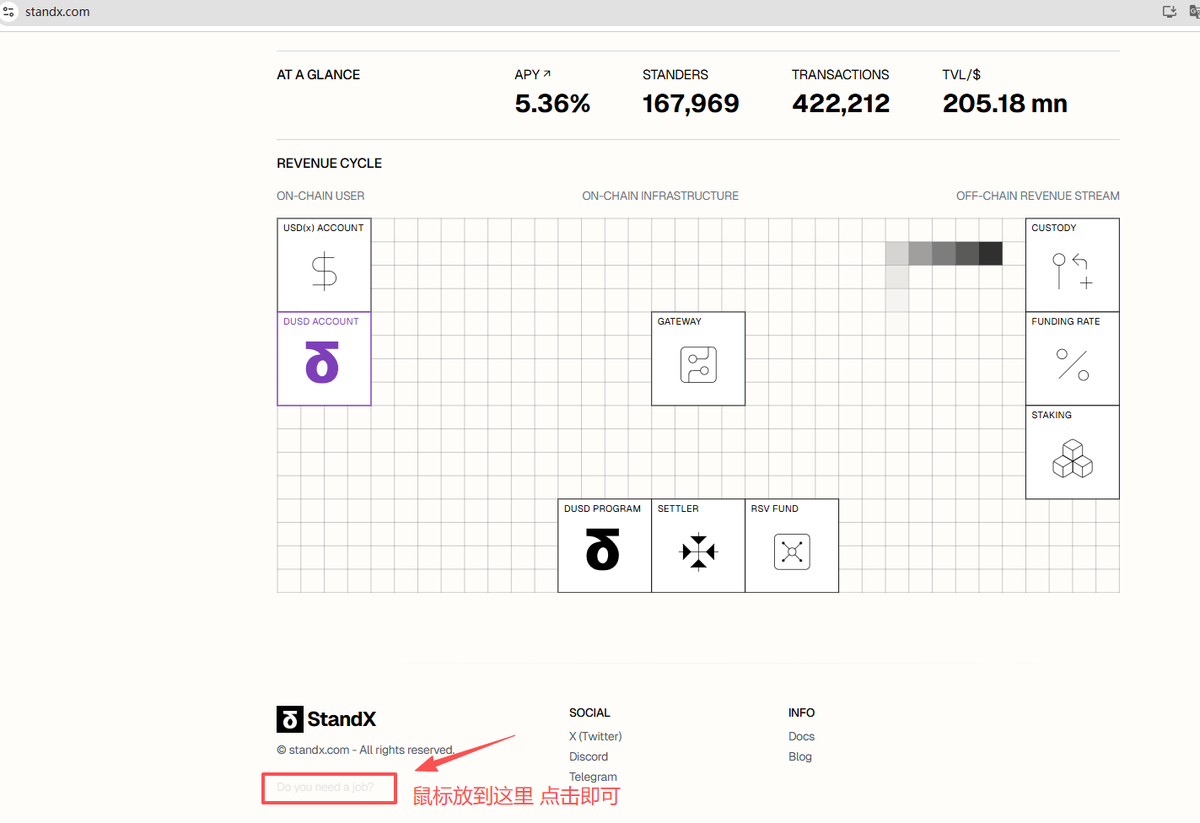Click the DUSD PROGRAM tile label
Viewport: 1200px width, 823px height.
click(x=602, y=509)
